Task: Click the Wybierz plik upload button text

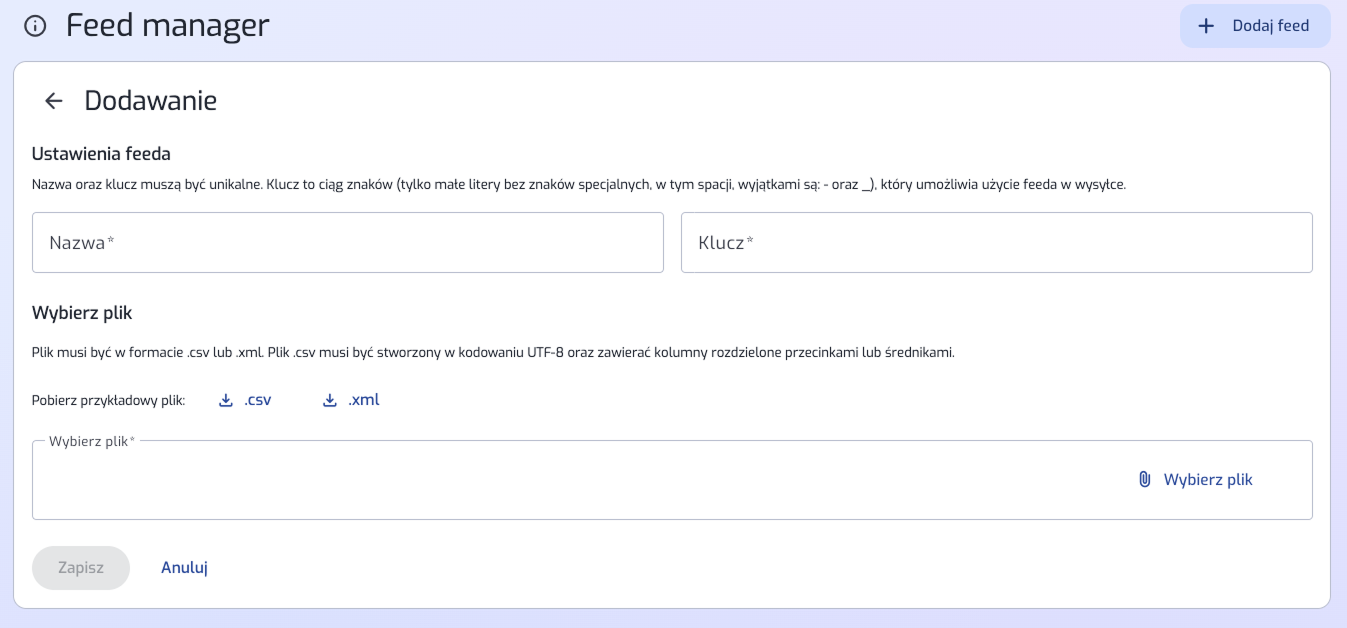Action: tap(1208, 480)
